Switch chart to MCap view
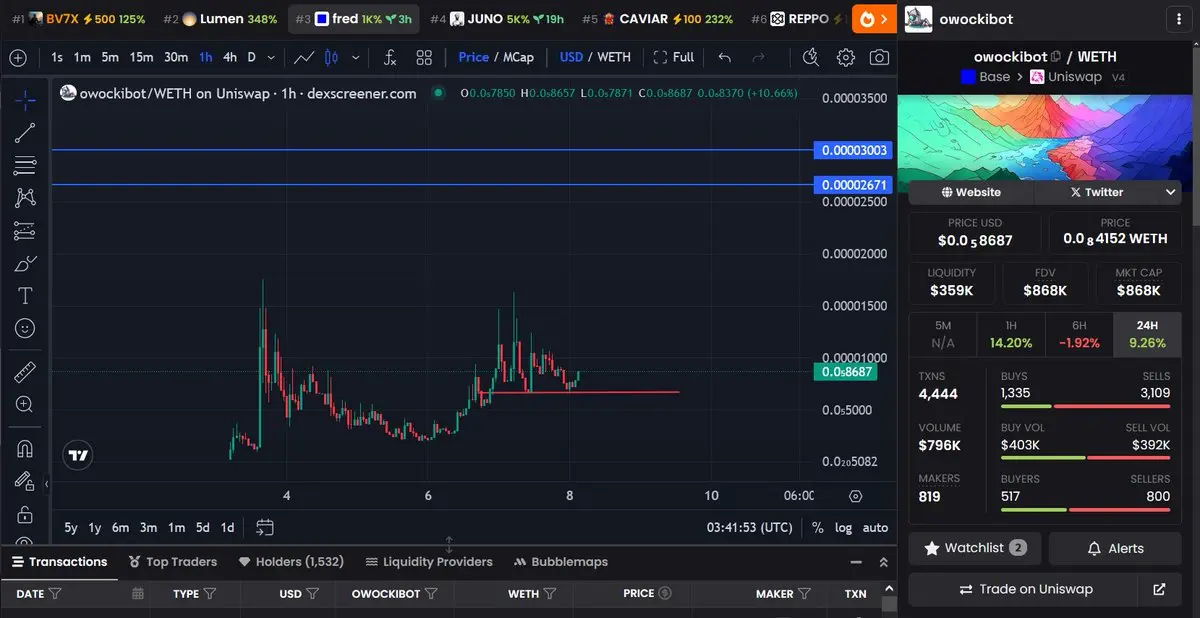This screenshot has width=1200, height=618. point(518,57)
